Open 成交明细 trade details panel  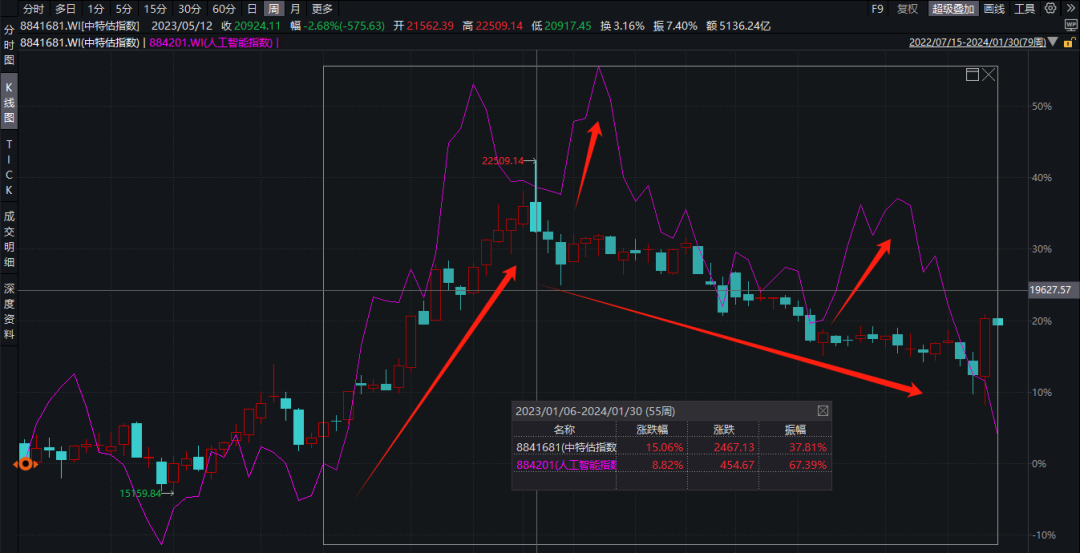tap(9, 241)
